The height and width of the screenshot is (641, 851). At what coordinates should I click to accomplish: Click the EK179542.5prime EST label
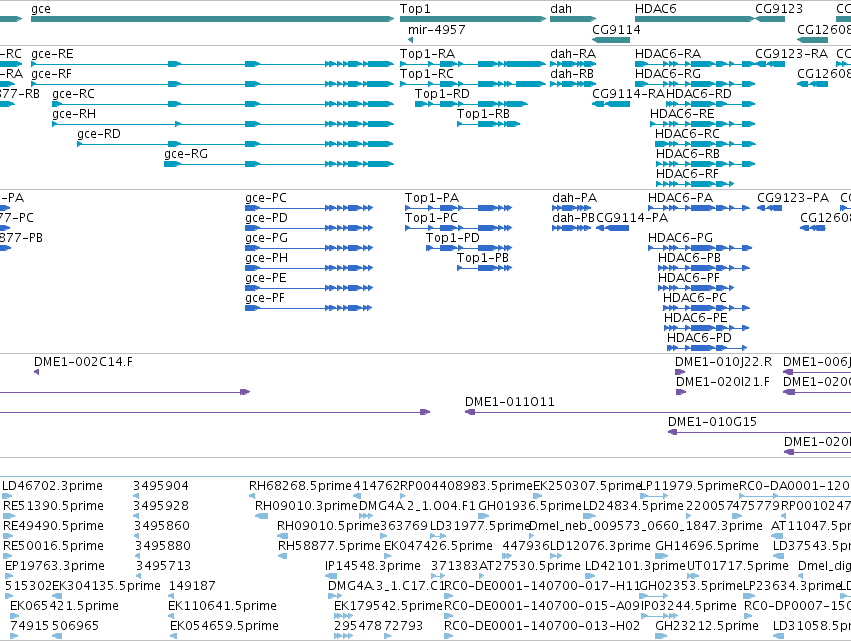coord(389,606)
